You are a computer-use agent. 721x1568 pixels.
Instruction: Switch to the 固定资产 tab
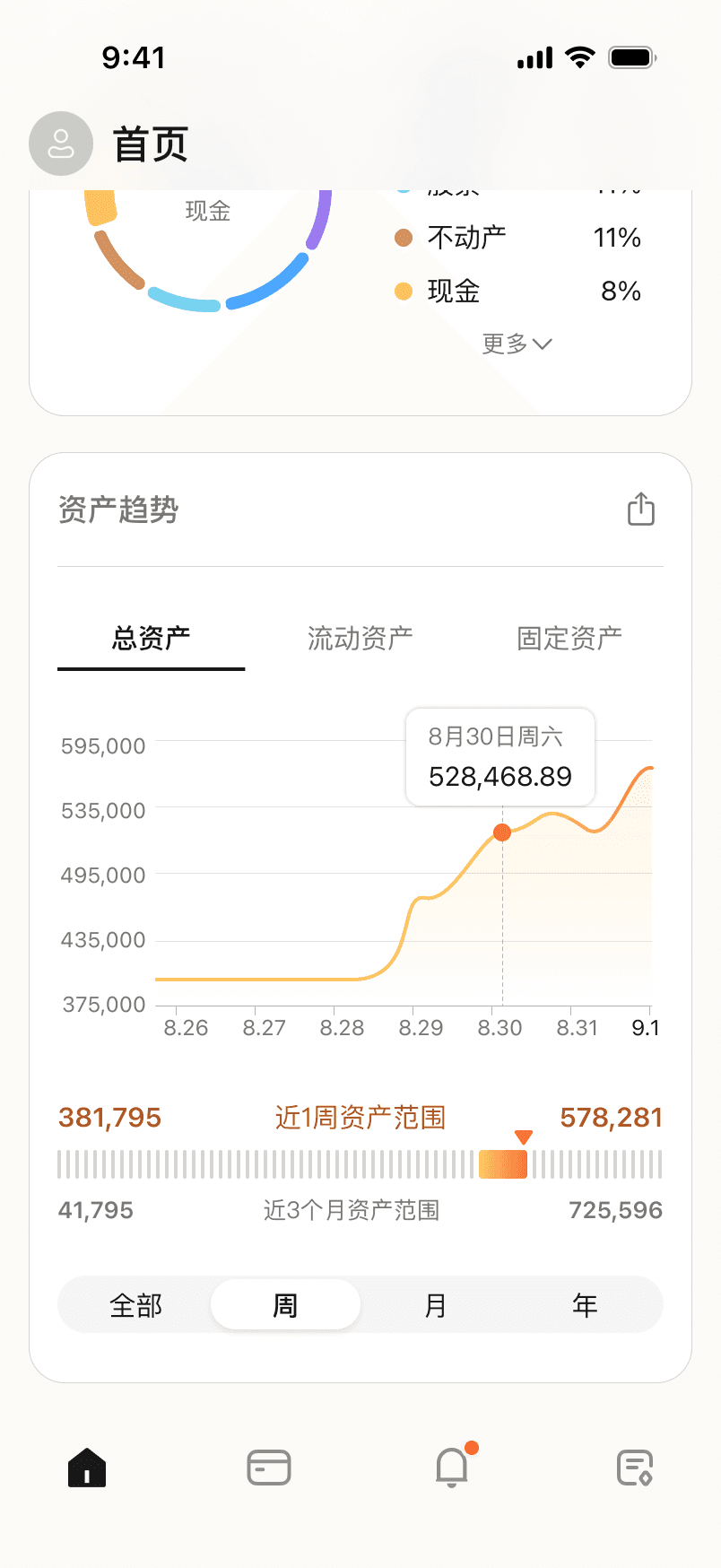point(569,638)
